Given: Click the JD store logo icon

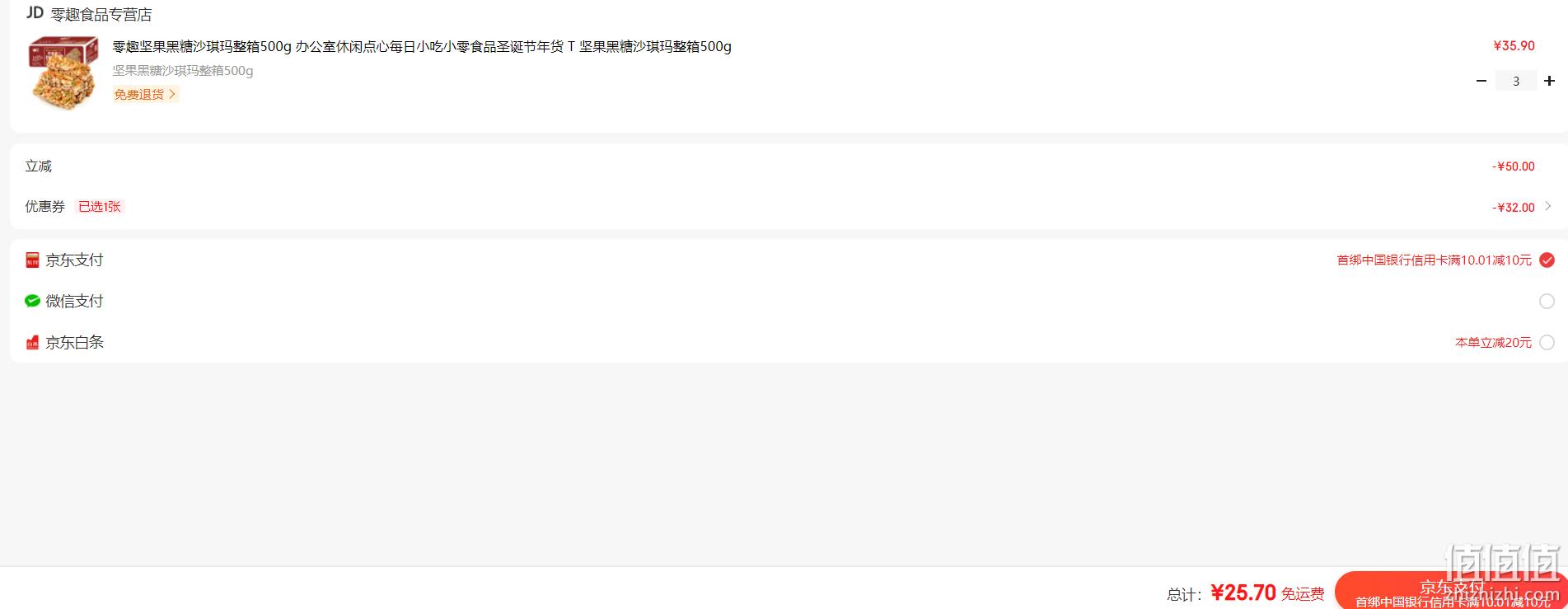Looking at the screenshot, I should [x=35, y=13].
